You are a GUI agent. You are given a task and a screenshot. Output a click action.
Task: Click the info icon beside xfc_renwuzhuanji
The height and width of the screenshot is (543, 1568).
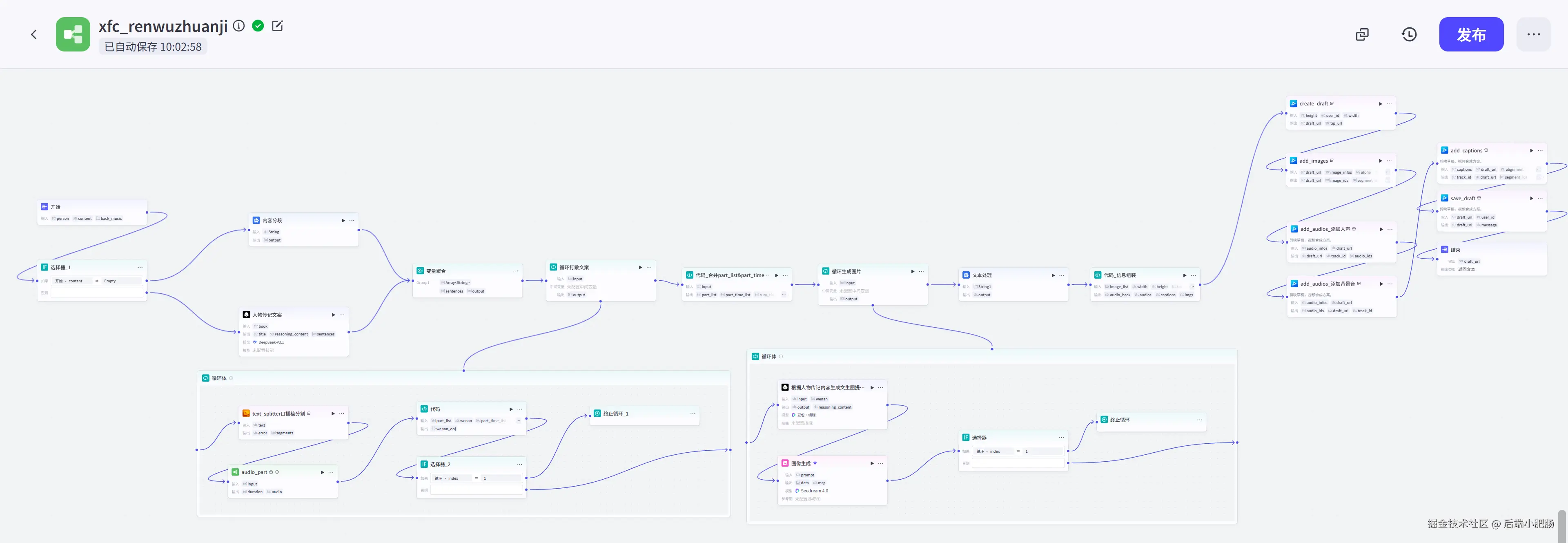coord(239,26)
